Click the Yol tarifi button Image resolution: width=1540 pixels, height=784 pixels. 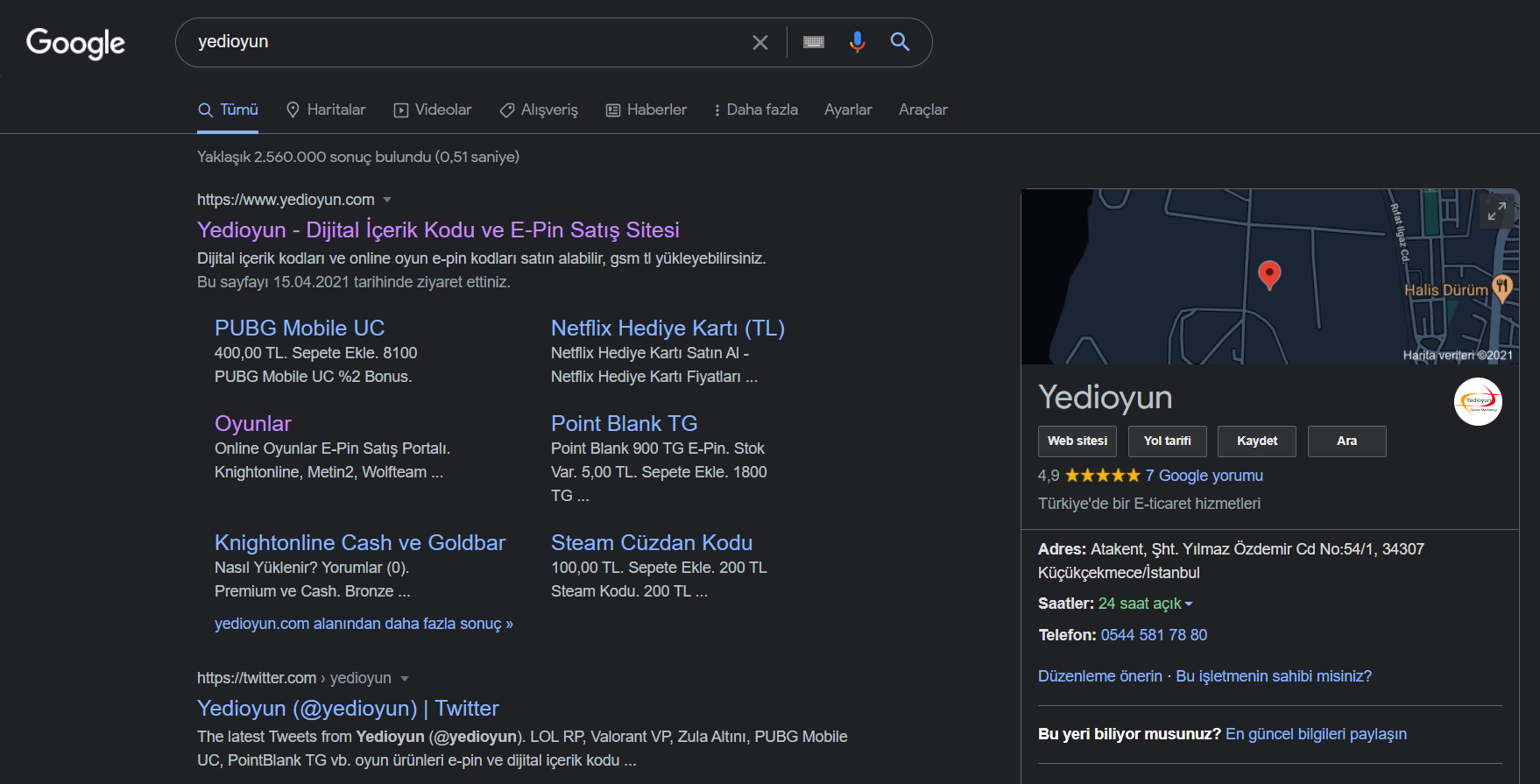point(1167,441)
